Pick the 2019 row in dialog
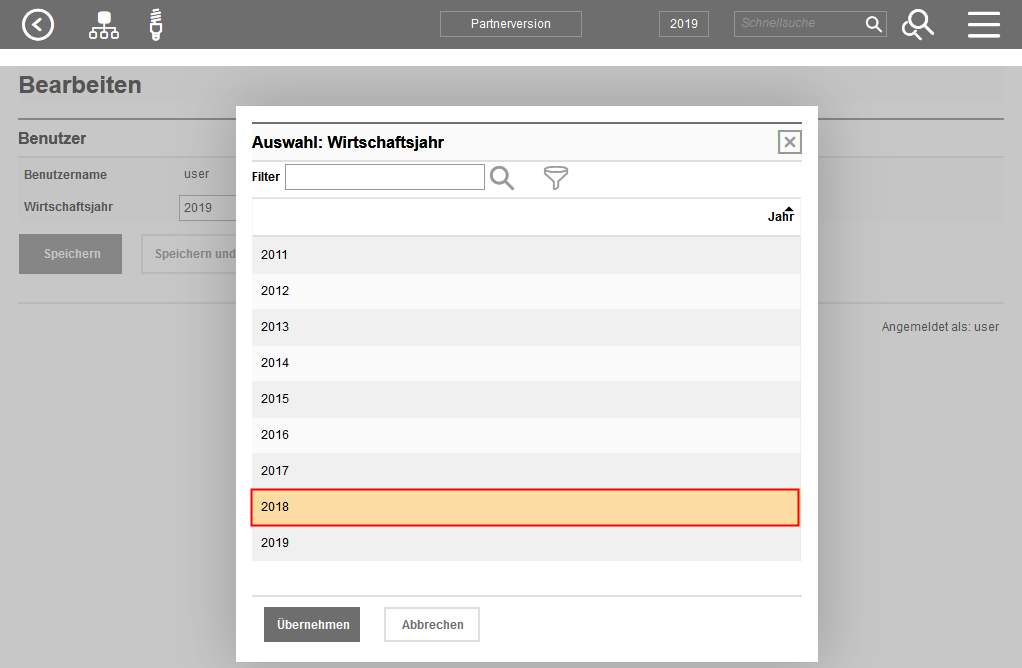This screenshot has width=1022, height=668. (x=525, y=543)
